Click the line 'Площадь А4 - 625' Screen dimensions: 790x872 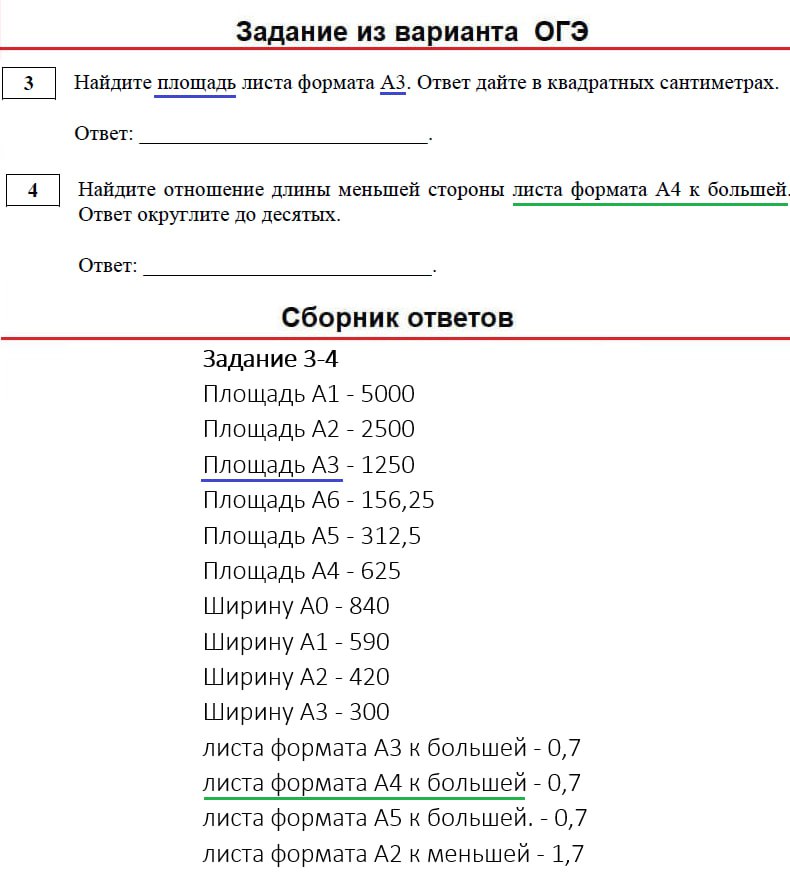[x=302, y=572]
